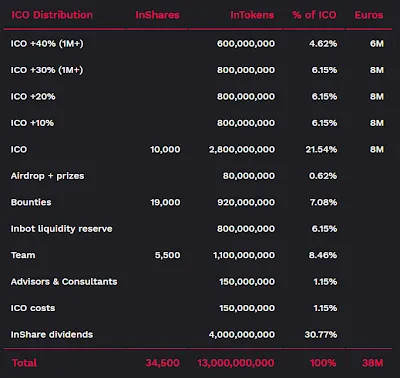
Task: Click the Advisors & Consultants row label
Action: pos(64,282)
